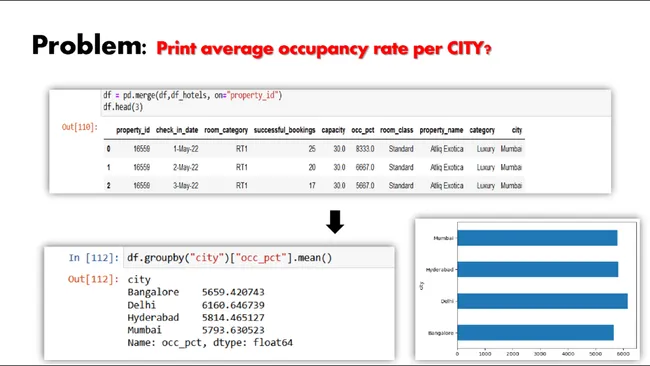Select the Hyderabad bar in the chart
The image size is (650, 366).
click(x=538, y=269)
